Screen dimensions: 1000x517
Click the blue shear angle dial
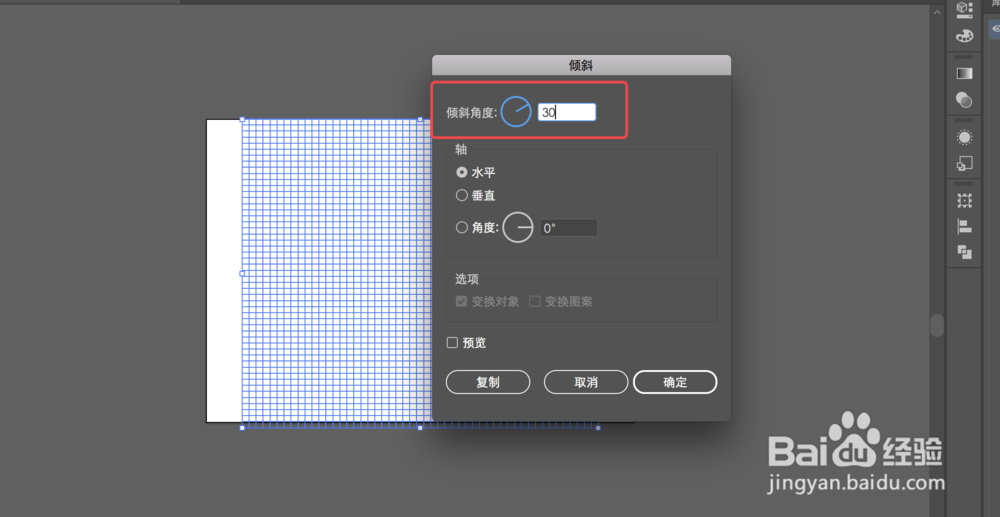[516, 112]
